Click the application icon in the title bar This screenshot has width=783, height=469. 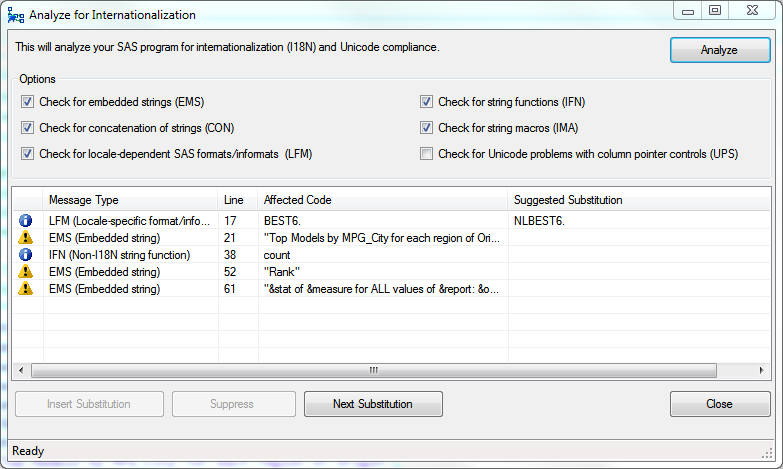[x=16, y=15]
